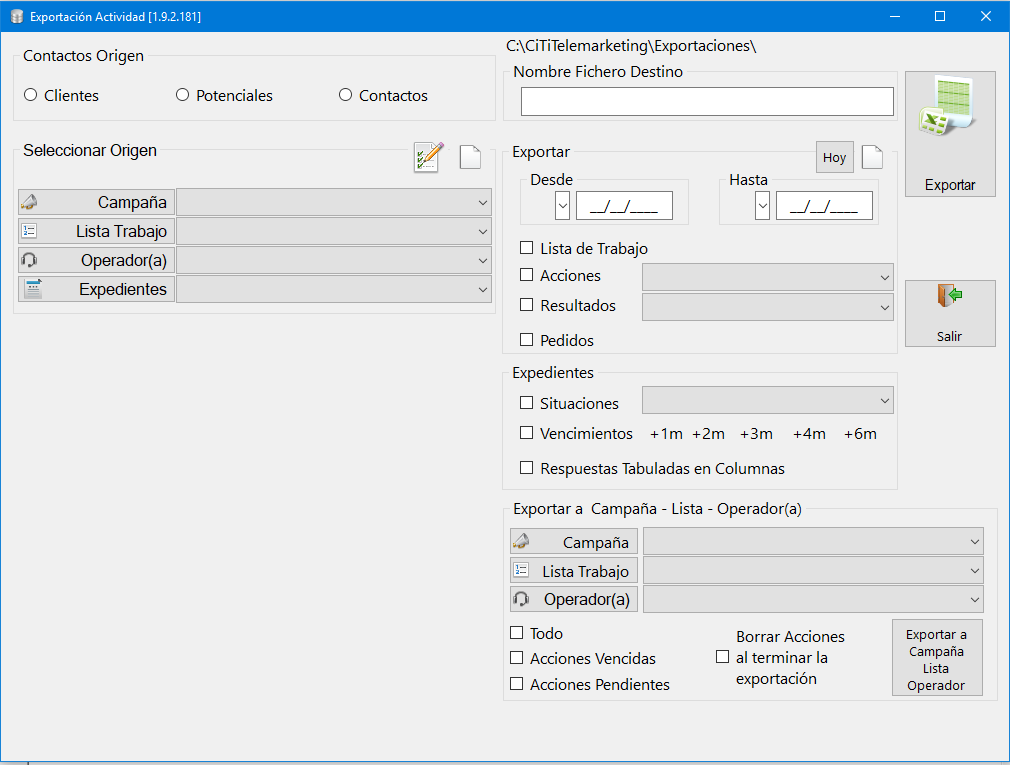Open the Resultados dropdown in Exportar
The height and width of the screenshot is (765, 1010).
(768, 307)
